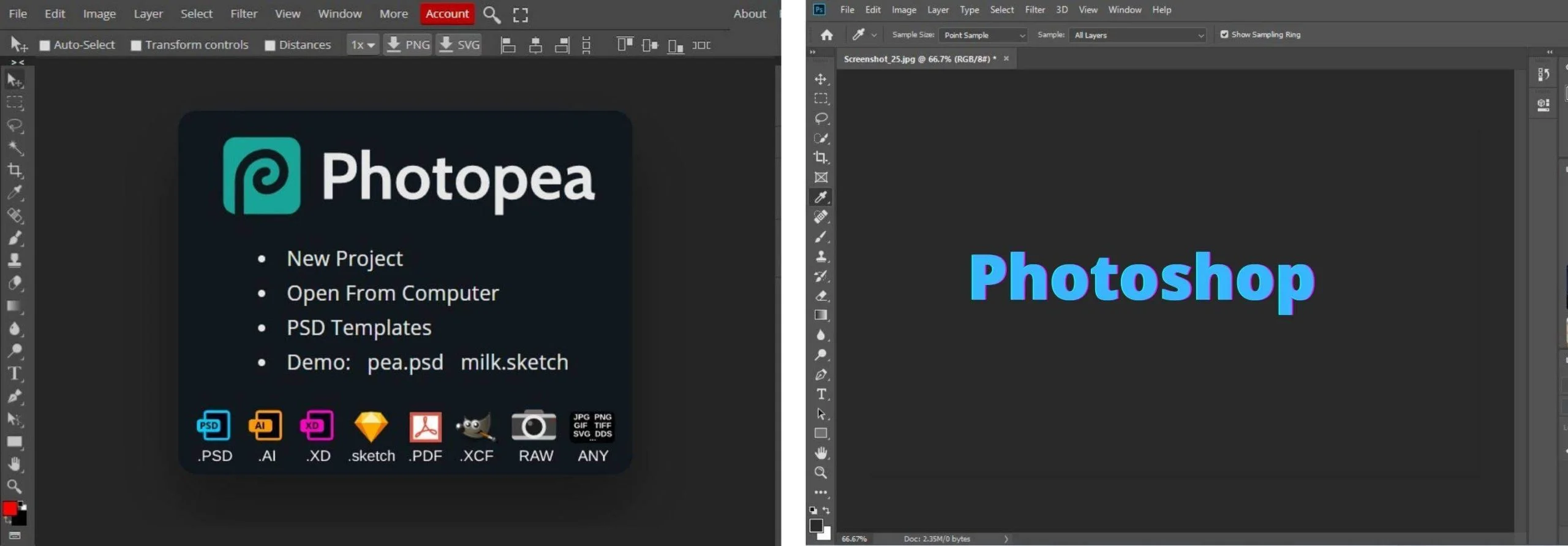This screenshot has height=546, width=1568.
Task: Select Photoshop's Zoom tool
Action: click(x=821, y=472)
